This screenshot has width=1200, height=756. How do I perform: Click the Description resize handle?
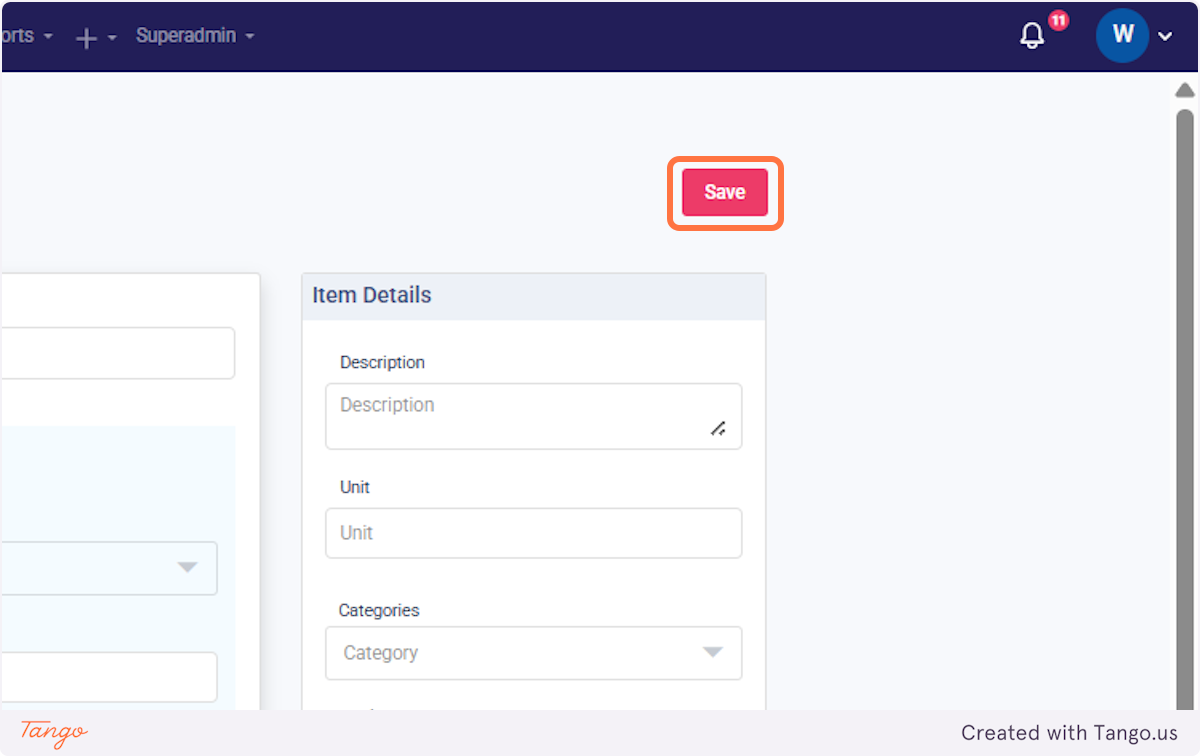tap(718, 428)
